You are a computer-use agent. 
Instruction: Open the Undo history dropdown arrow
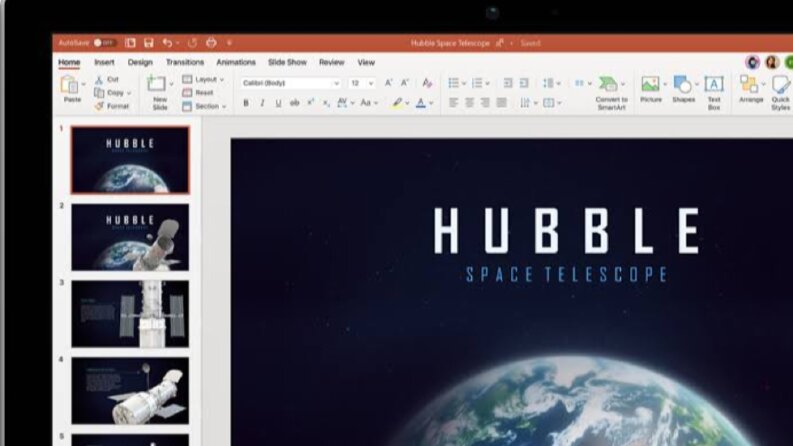click(x=178, y=43)
